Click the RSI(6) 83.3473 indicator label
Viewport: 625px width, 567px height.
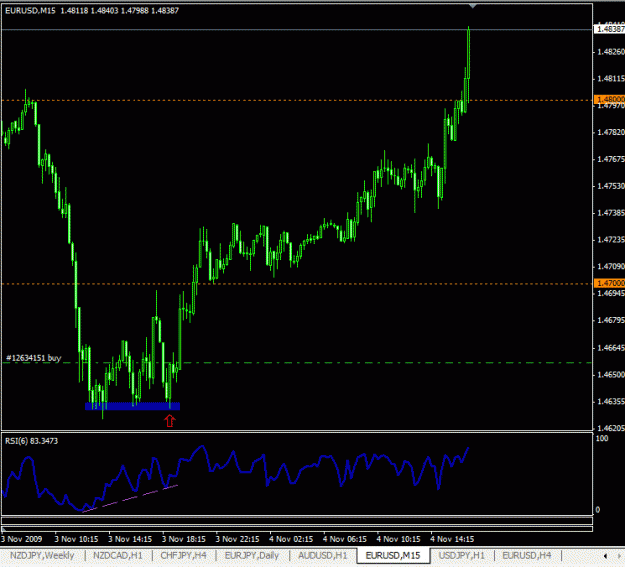(x=31, y=441)
